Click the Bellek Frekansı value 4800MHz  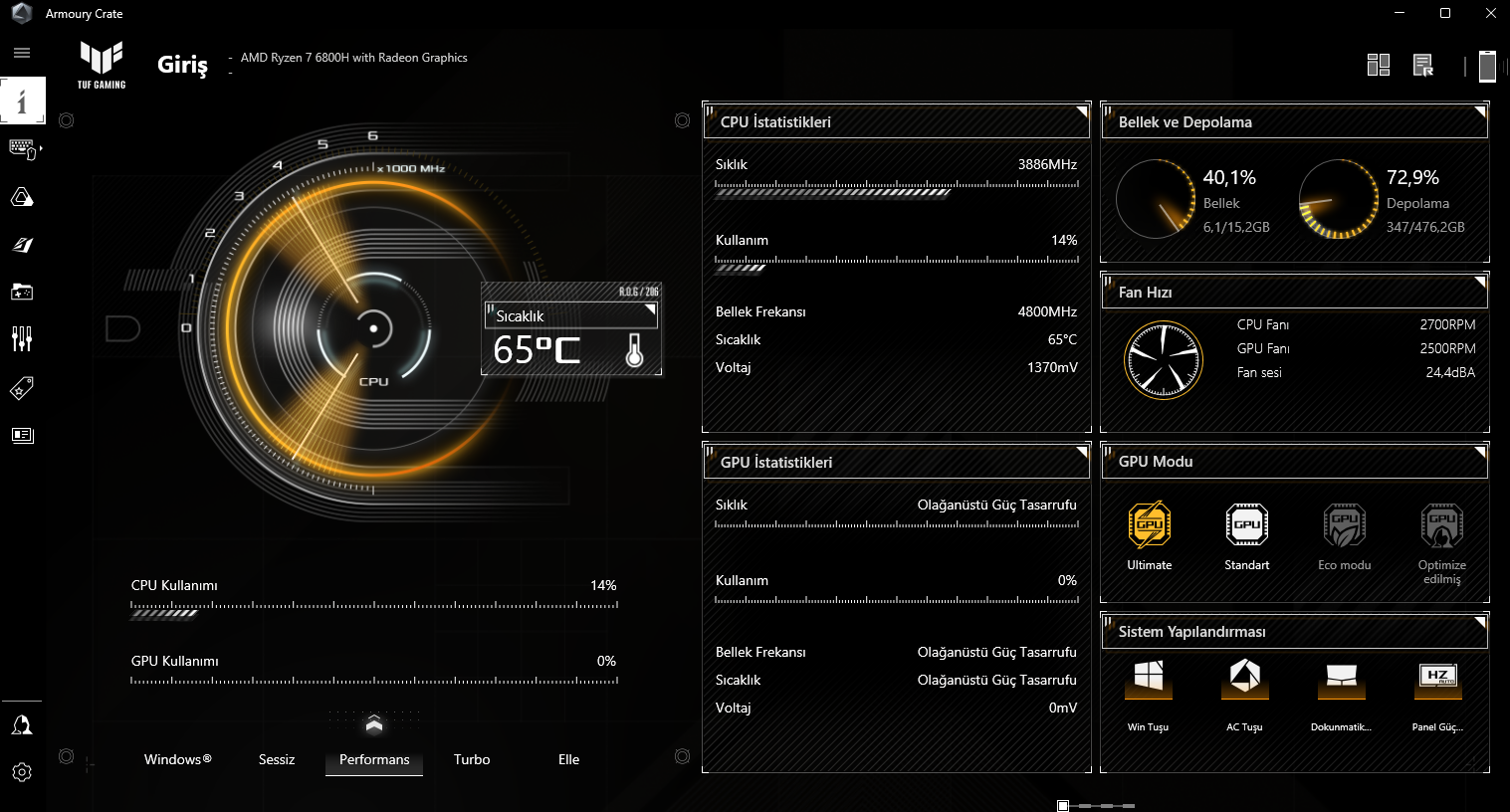(1047, 311)
